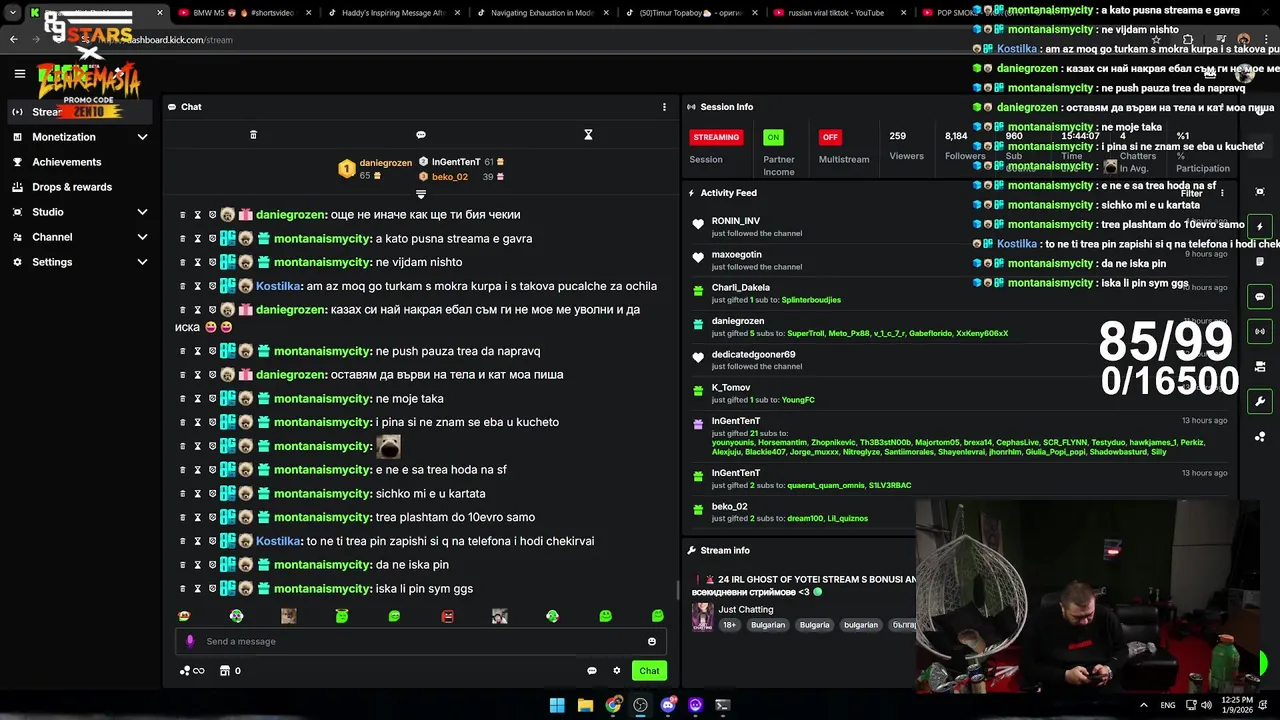Insert the dog photo emote

click(289, 616)
